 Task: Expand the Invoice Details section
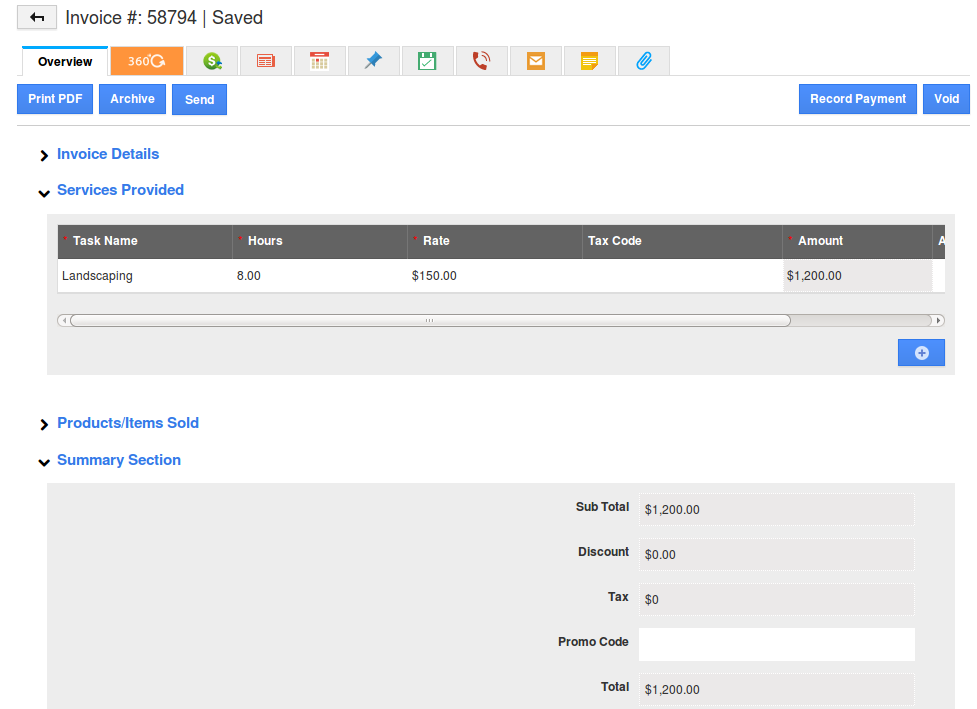click(108, 154)
